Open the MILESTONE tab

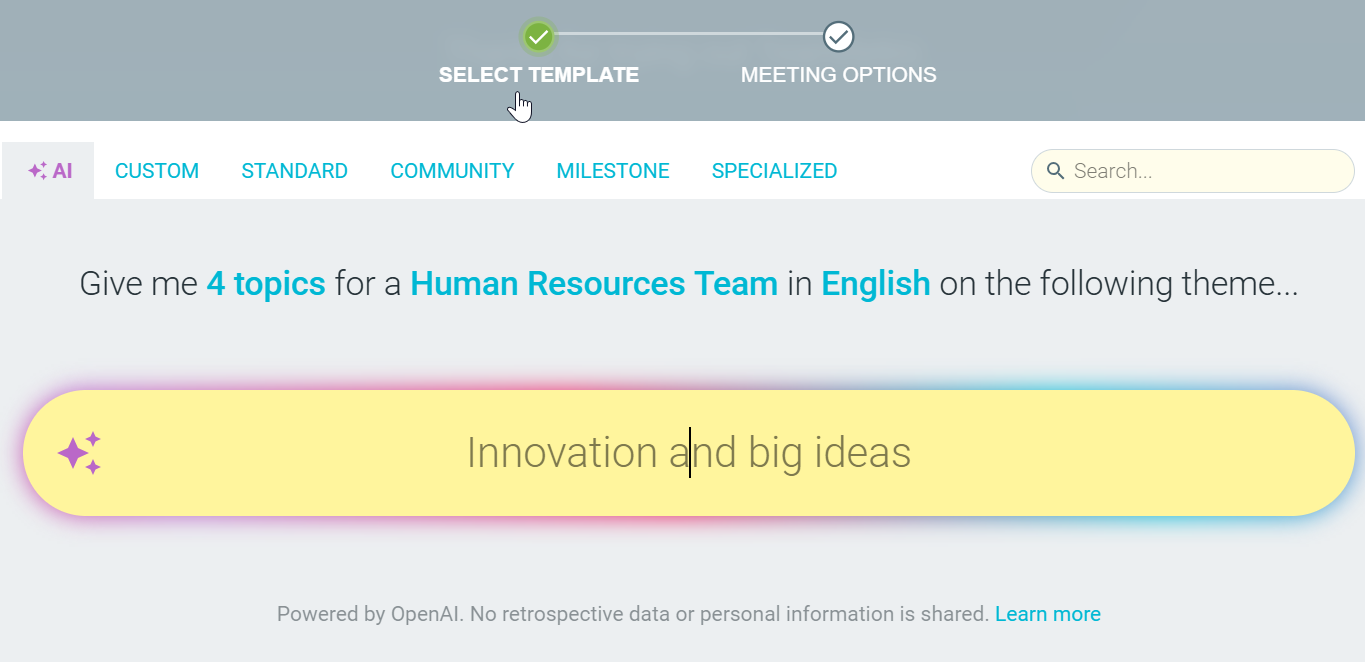click(613, 171)
